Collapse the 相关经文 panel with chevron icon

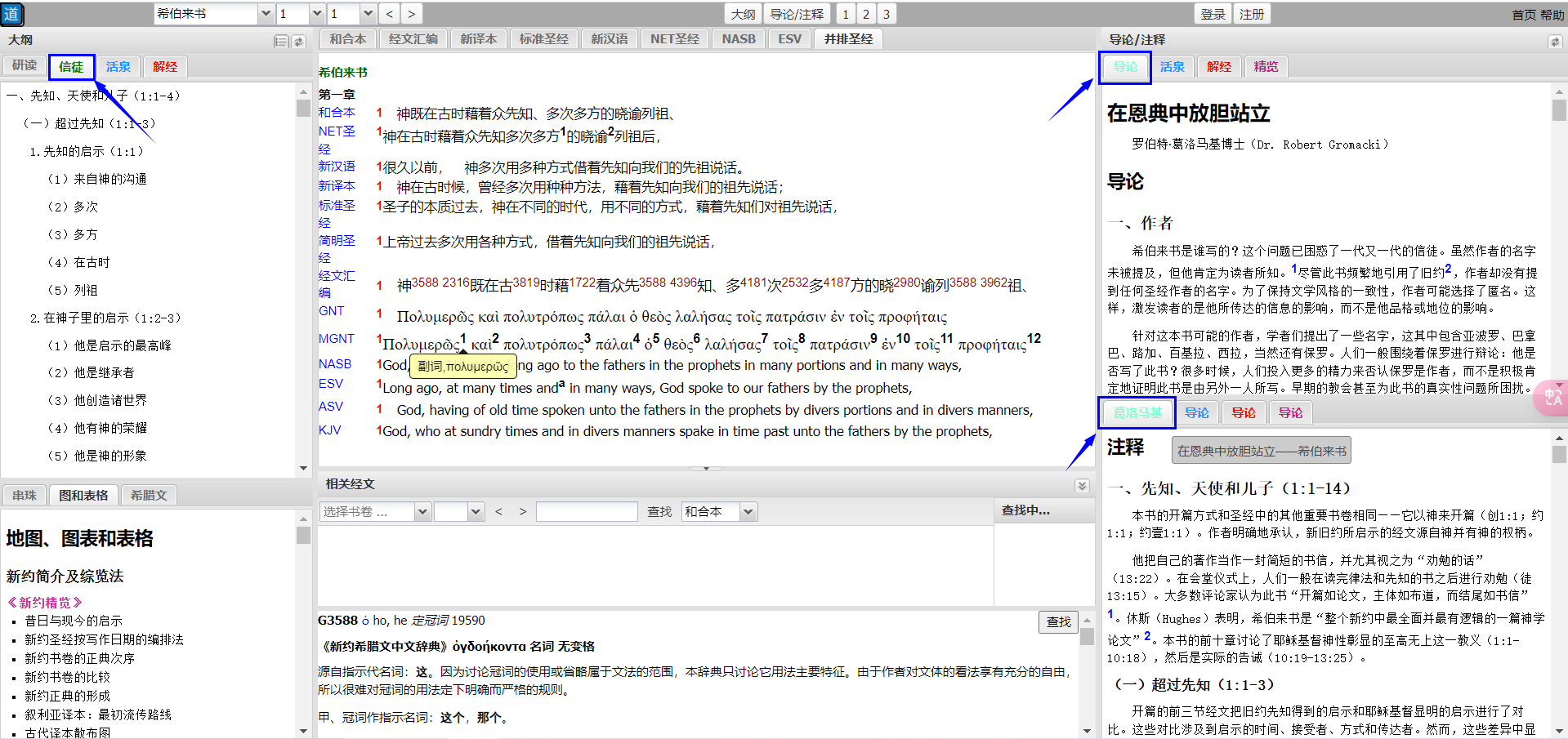pyautogui.click(x=1082, y=485)
